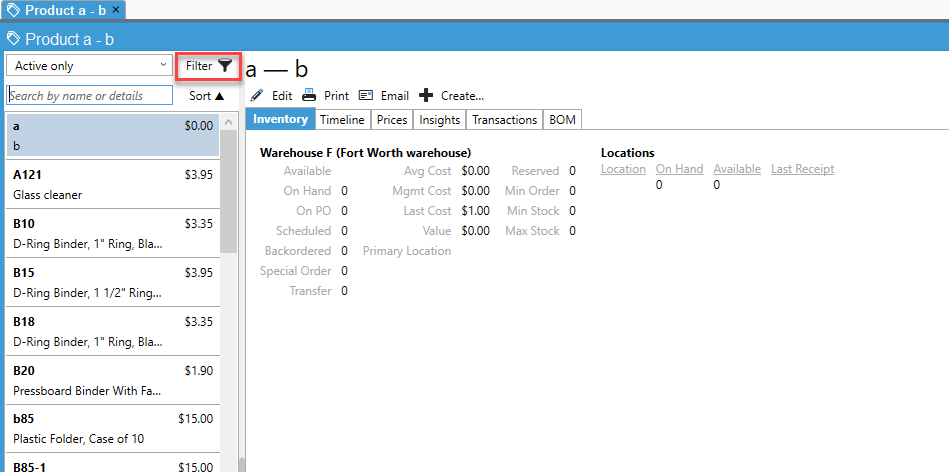Open the Prices tab
Viewport: 949px width, 472px height.
[392, 120]
